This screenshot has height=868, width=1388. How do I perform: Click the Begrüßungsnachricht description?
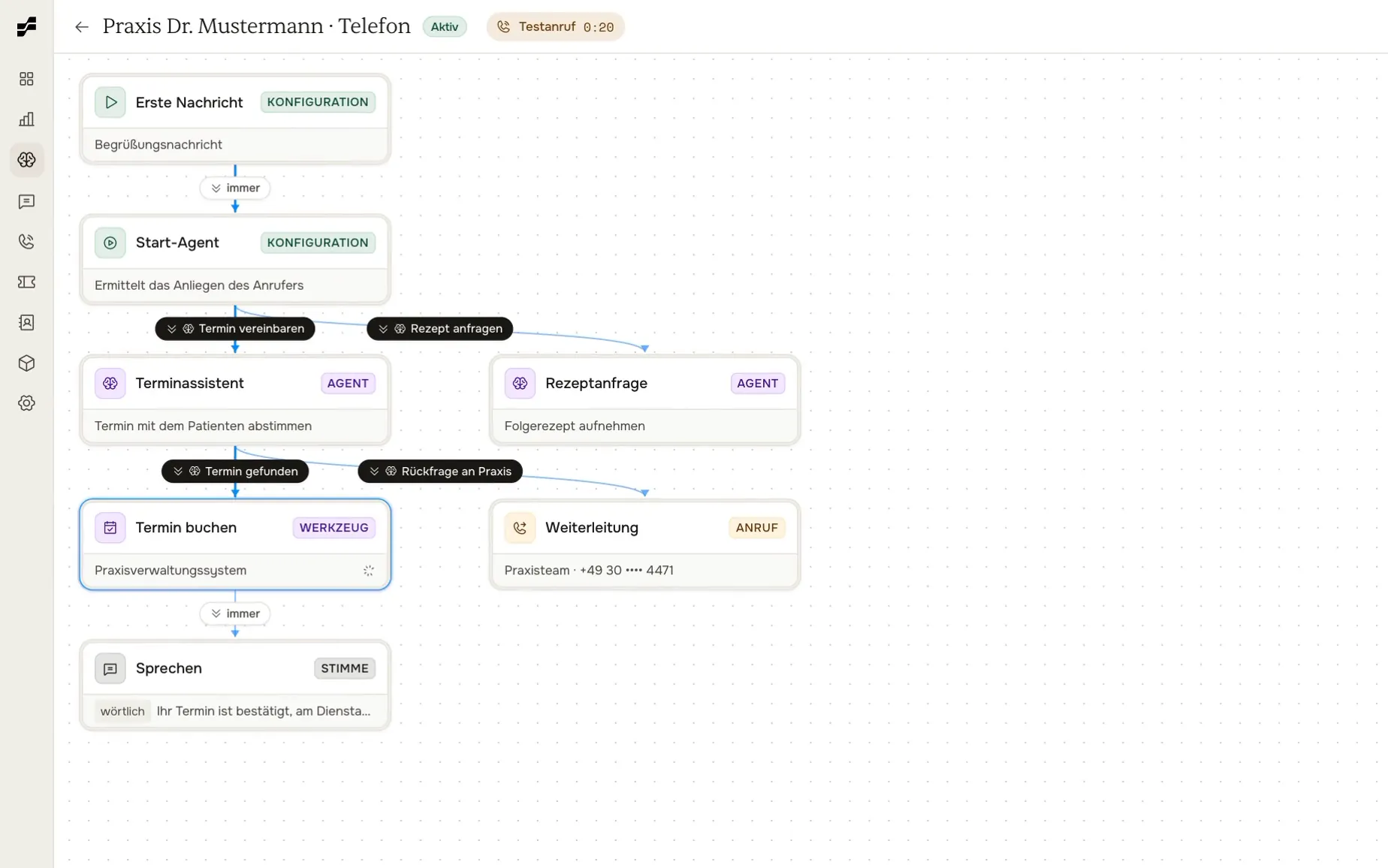pyautogui.click(x=158, y=145)
